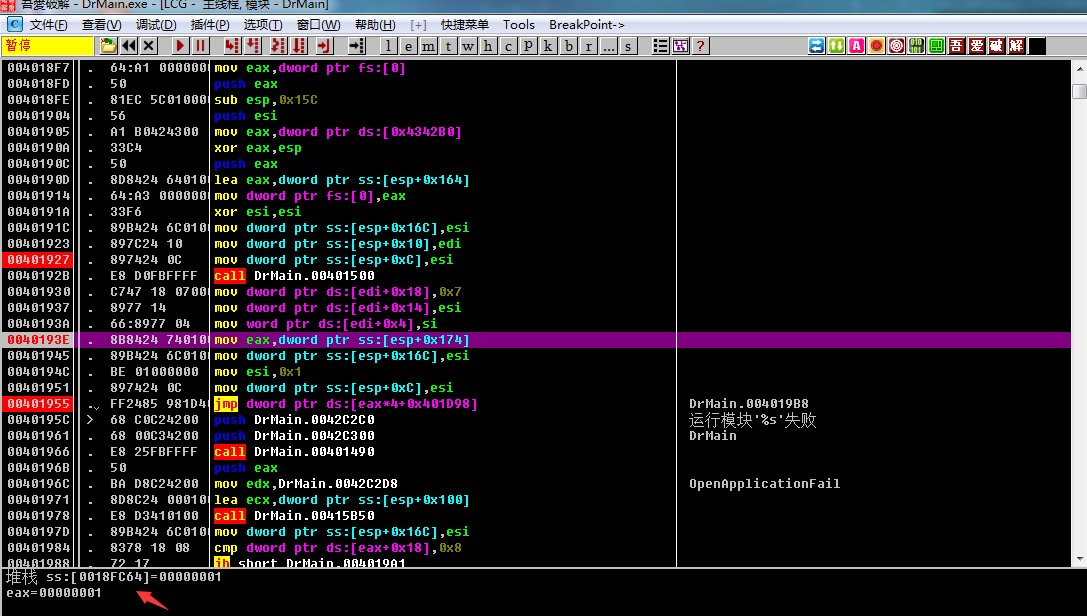Open the 帮助(H) menu
Screen dimensions: 1087x616
375,25
